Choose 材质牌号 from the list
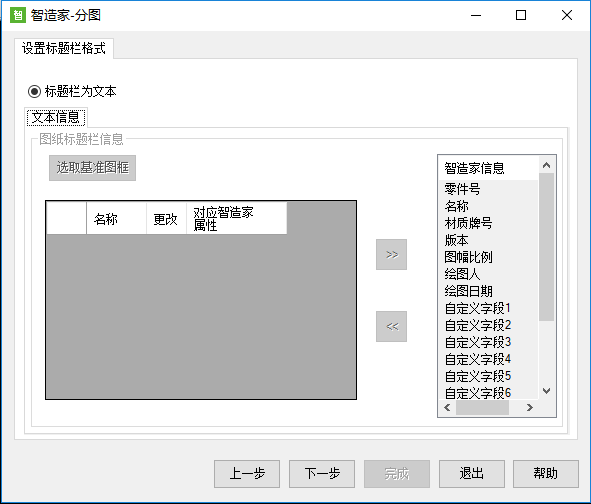This screenshot has width=591, height=504. click(x=488, y=223)
